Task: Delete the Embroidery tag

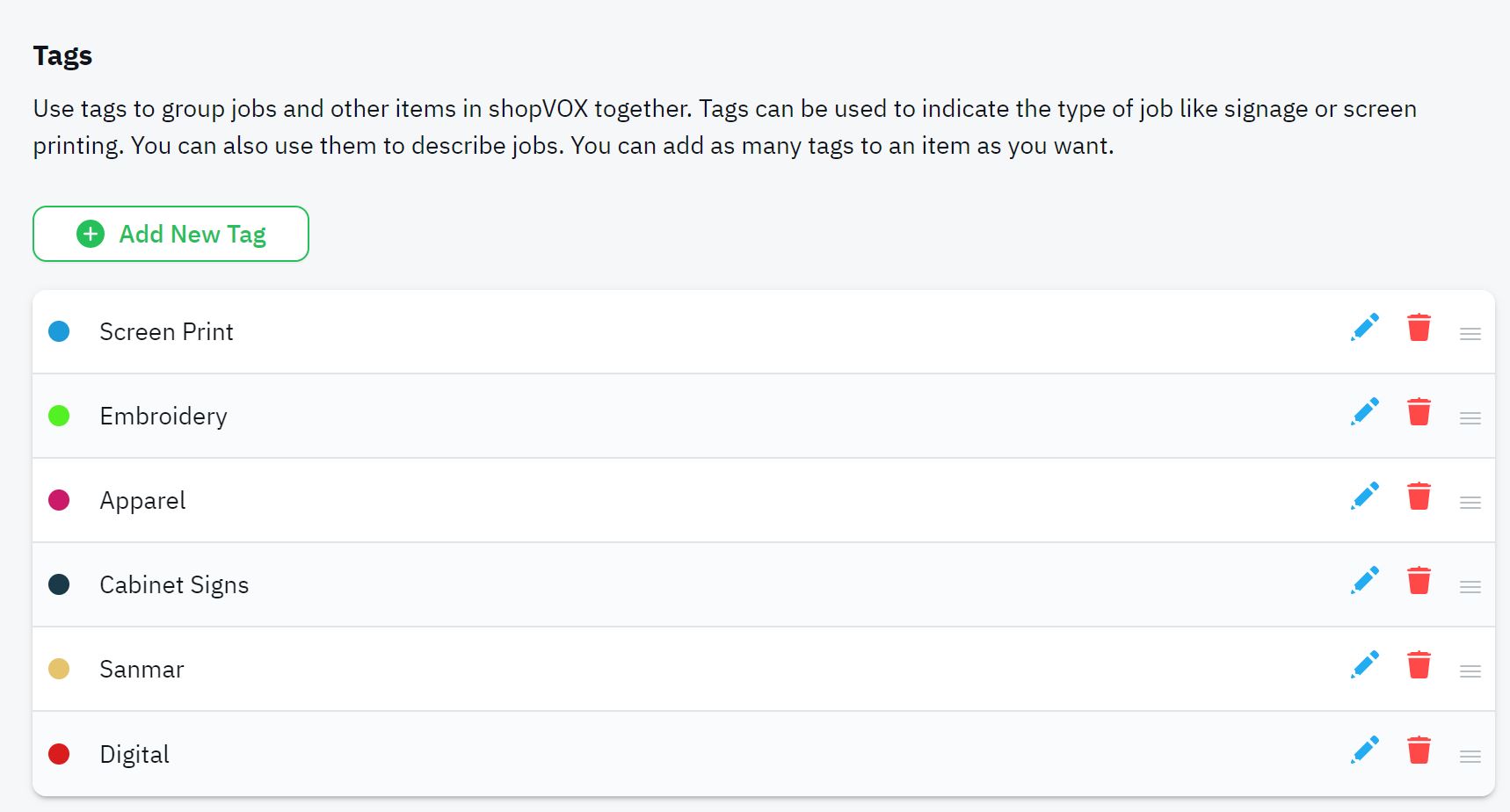Action: [x=1419, y=411]
